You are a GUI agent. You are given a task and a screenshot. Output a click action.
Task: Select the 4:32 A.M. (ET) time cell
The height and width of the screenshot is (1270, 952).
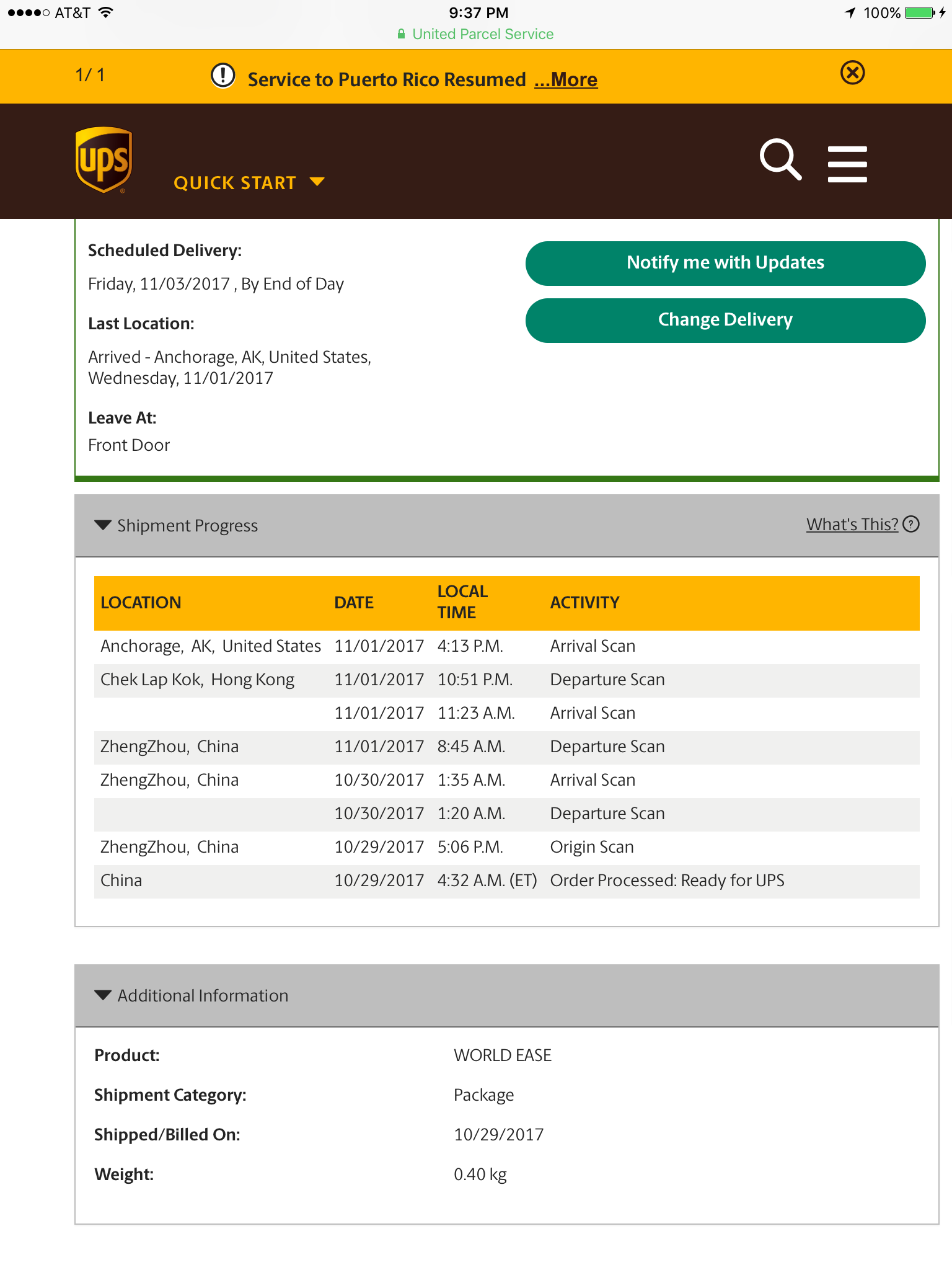click(487, 881)
